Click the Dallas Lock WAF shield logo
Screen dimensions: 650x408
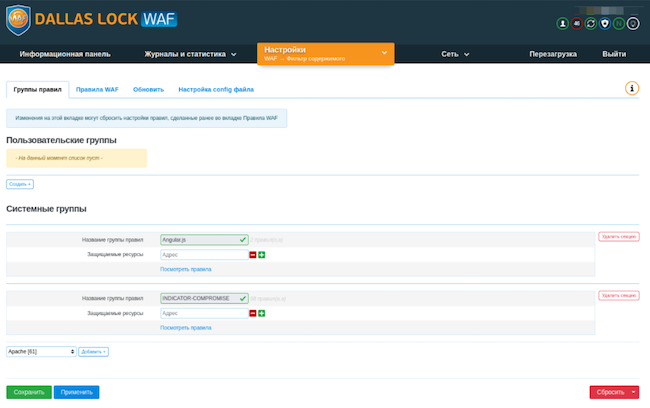point(18,19)
